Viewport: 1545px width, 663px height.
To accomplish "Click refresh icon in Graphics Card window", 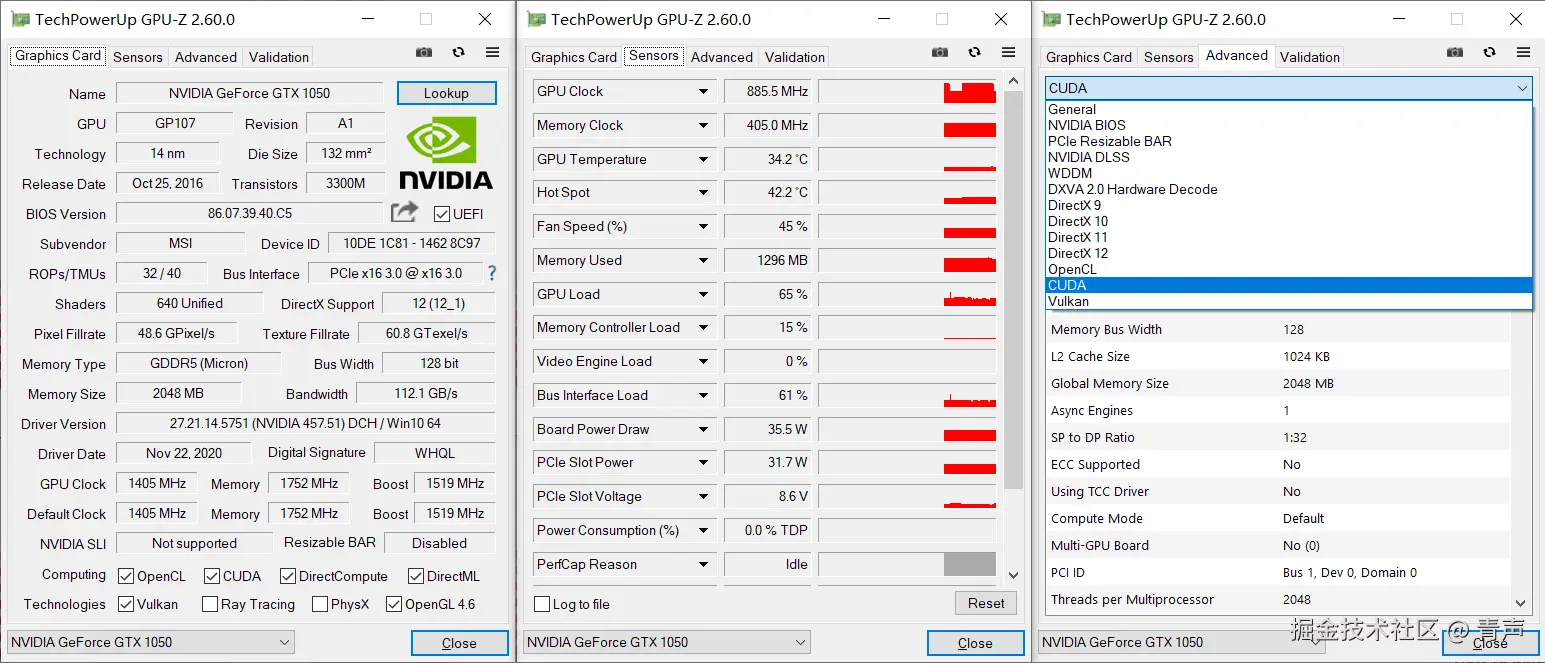I will (458, 52).
